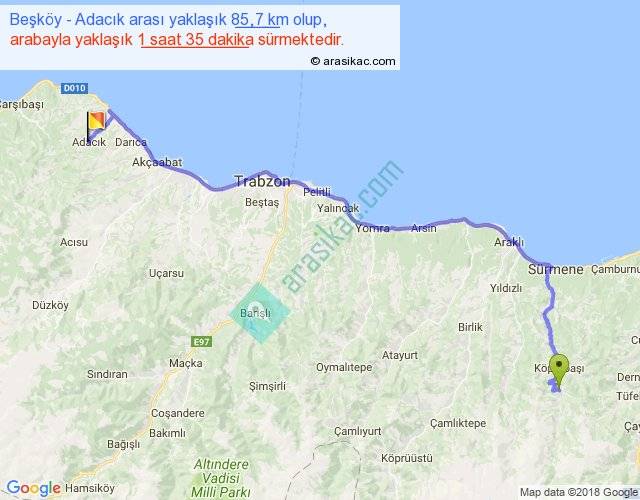Click the Araklı town label

509,243
